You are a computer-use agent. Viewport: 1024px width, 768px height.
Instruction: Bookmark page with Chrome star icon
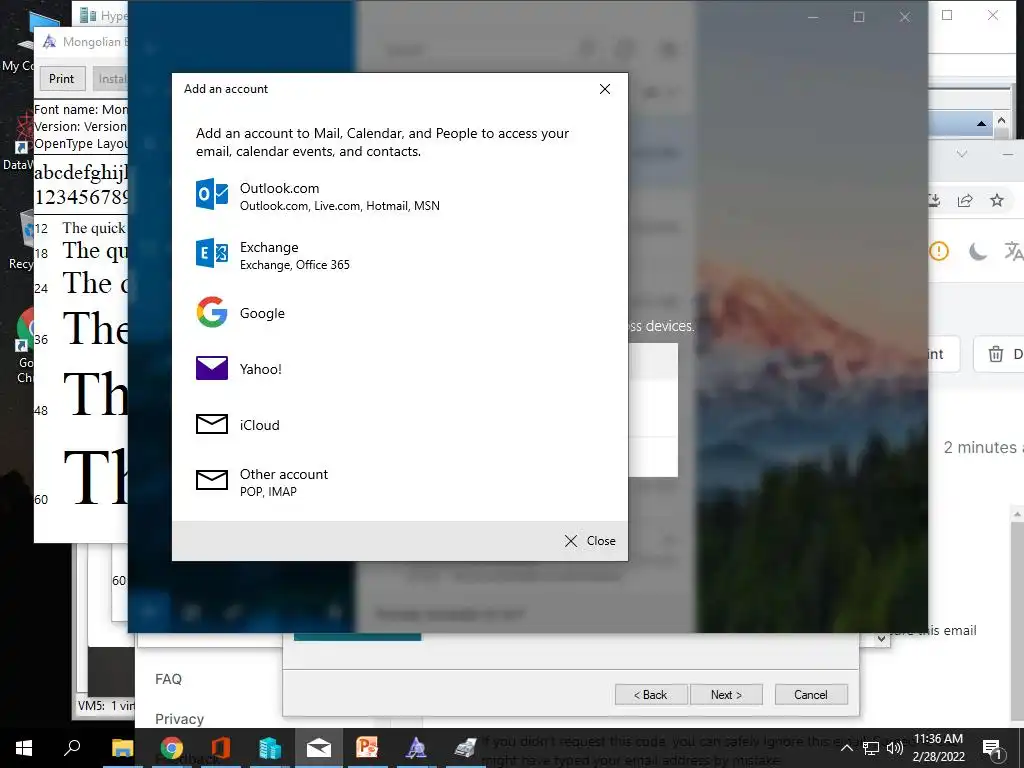click(x=997, y=200)
